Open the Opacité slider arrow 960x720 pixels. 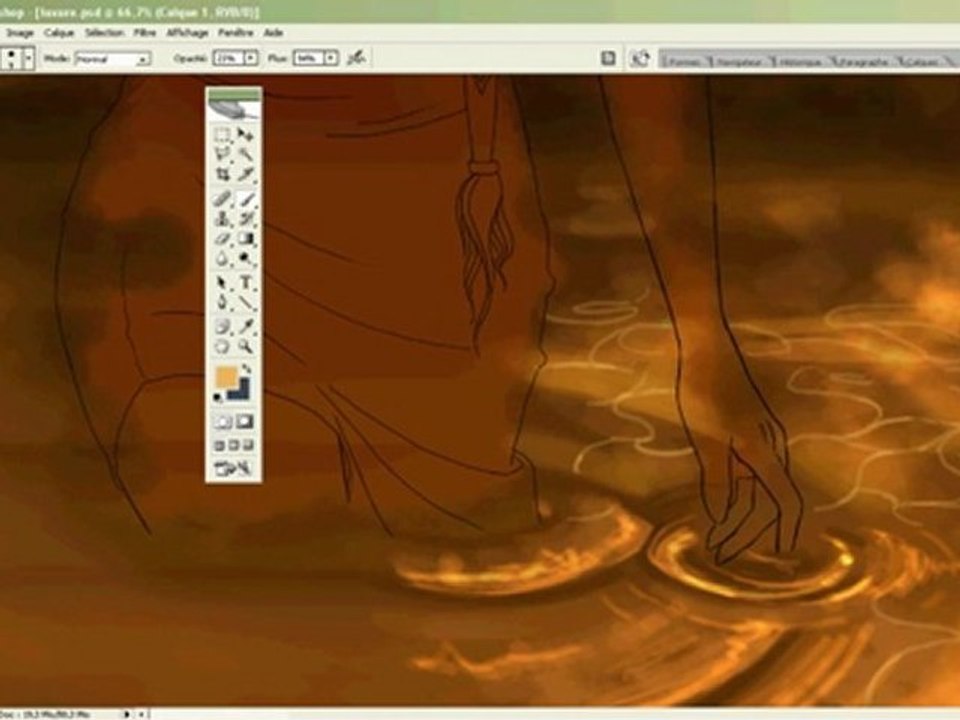[x=251, y=59]
